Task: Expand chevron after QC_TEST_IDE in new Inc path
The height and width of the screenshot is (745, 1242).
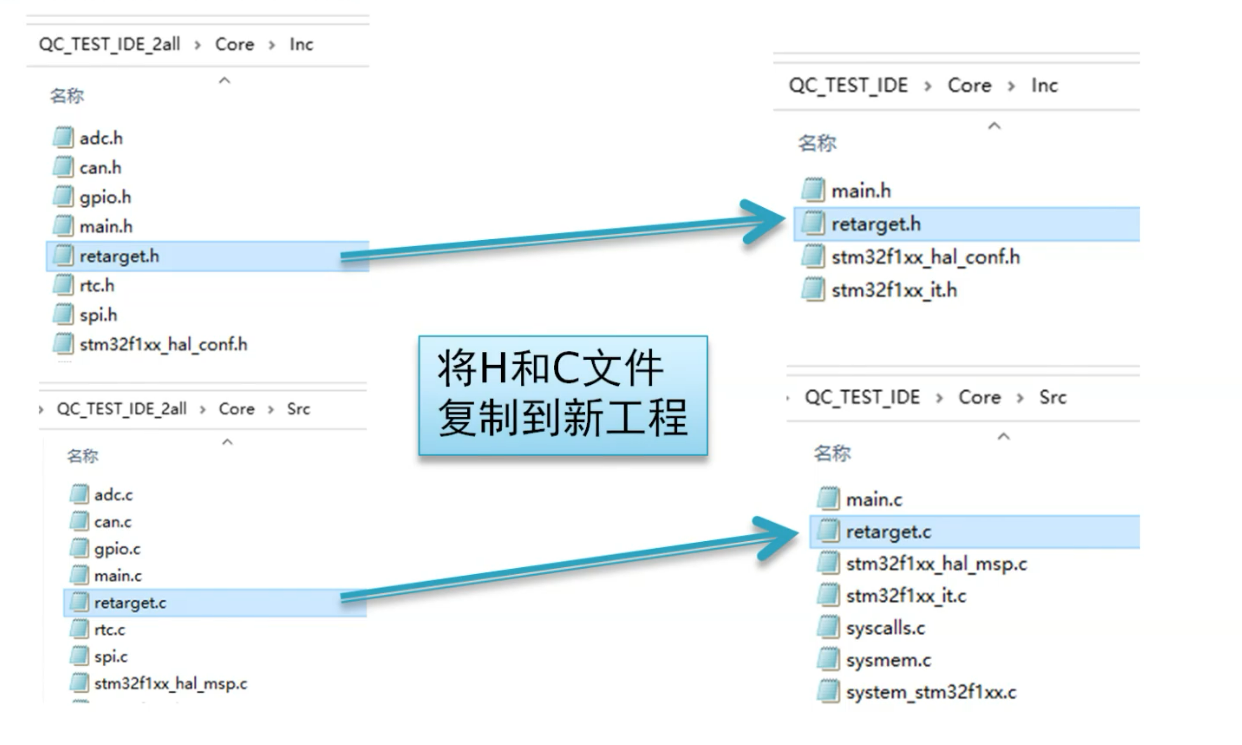Action: click(x=928, y=86)
